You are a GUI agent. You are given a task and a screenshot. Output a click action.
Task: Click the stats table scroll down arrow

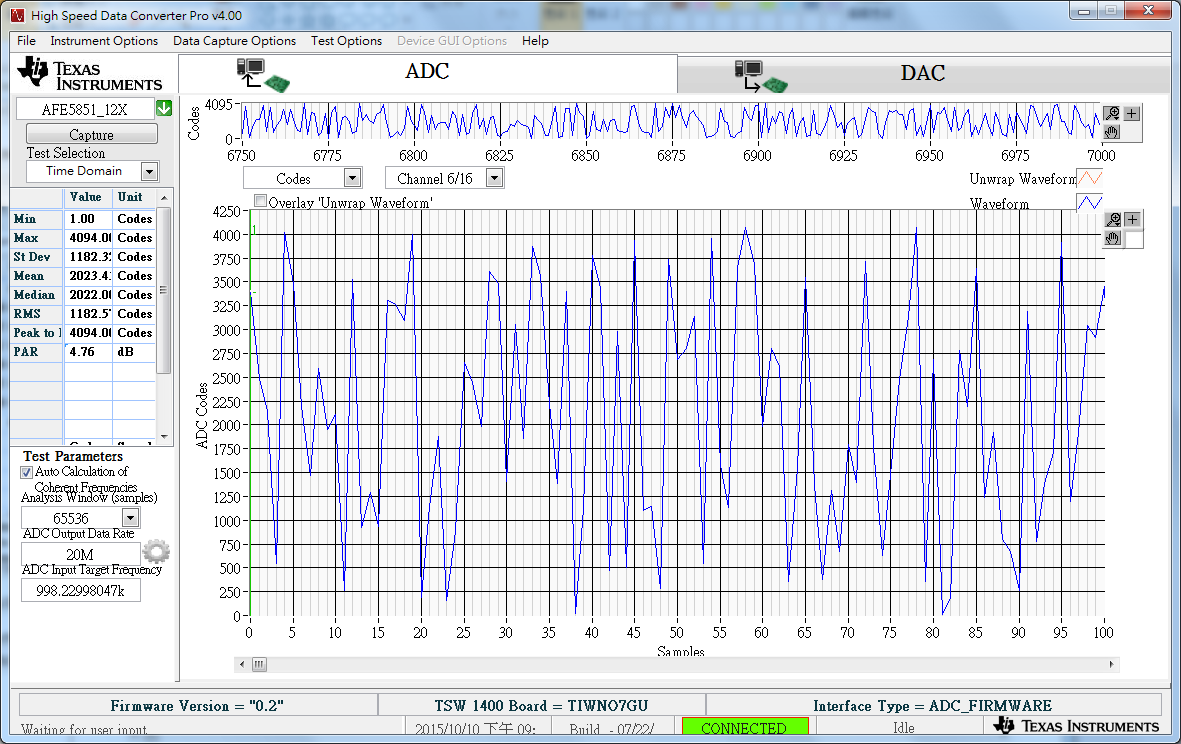[164, 436]
